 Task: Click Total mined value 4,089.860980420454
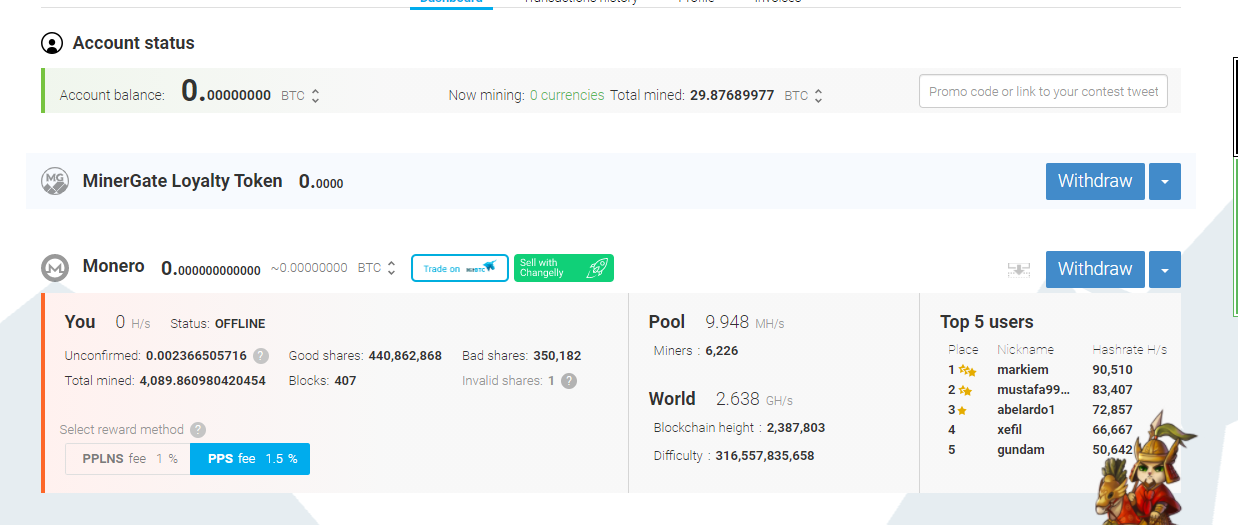pyautogui.click(x=203, y=381)
